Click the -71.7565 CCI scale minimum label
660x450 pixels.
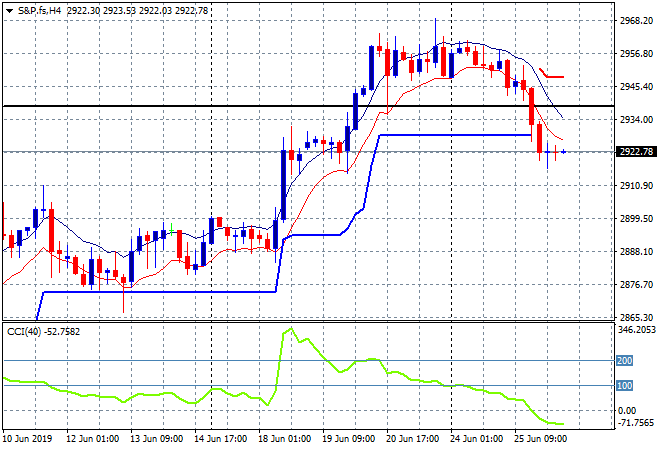(x=636, y=423)
